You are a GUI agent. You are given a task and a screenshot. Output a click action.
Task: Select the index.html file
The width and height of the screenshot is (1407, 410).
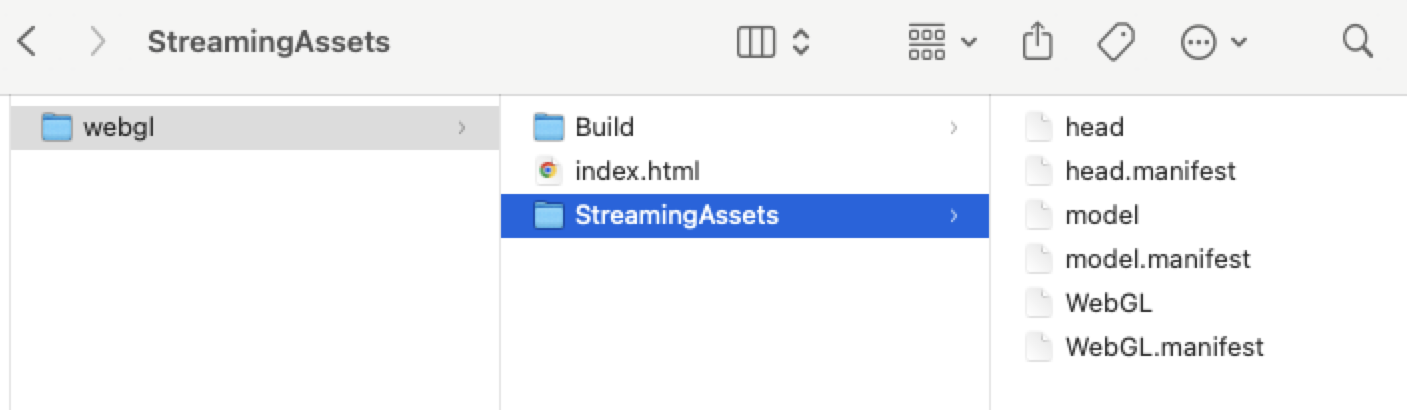click(x=637, y=171)
